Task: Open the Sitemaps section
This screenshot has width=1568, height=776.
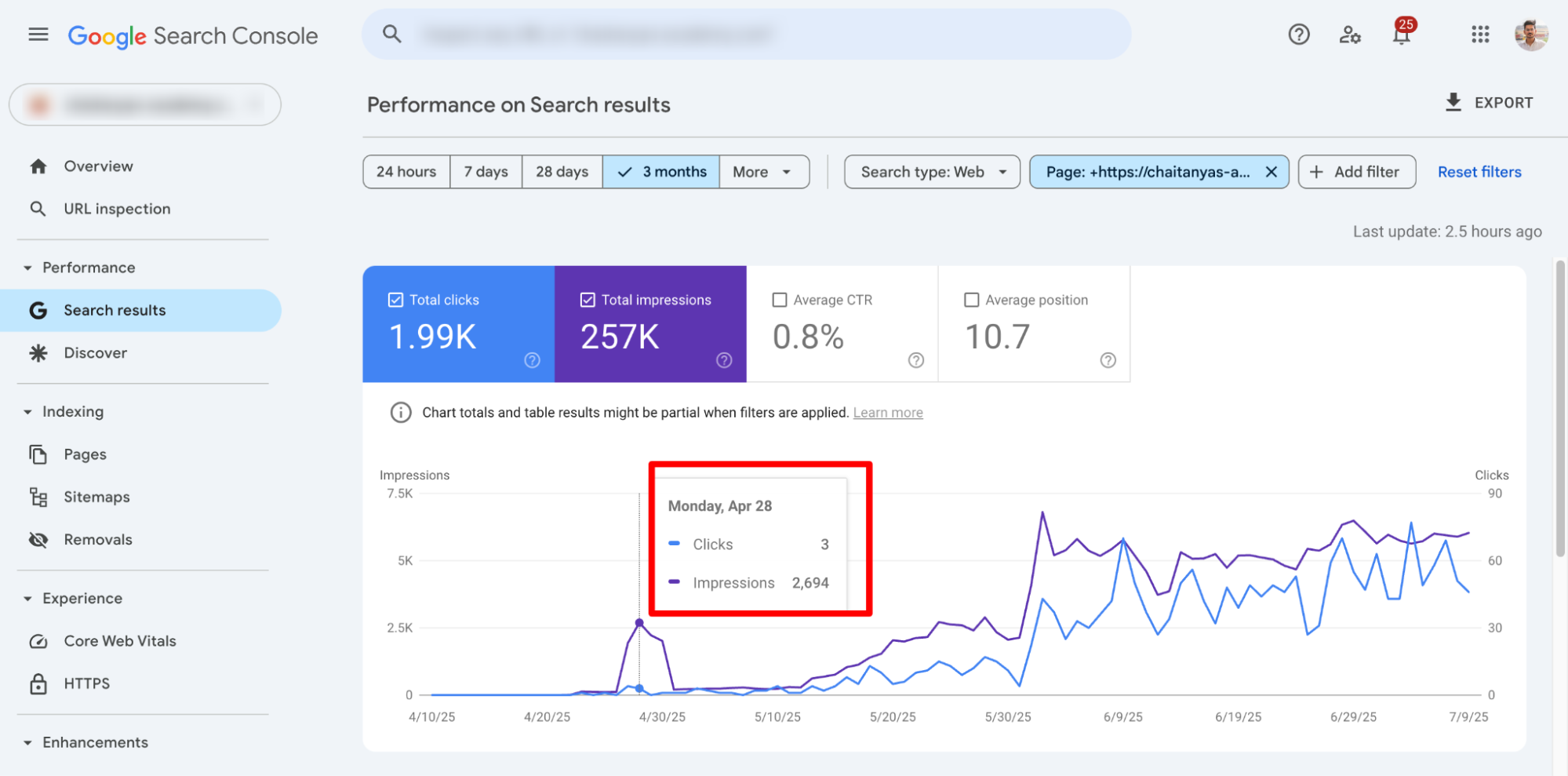Action: point(96,496)
